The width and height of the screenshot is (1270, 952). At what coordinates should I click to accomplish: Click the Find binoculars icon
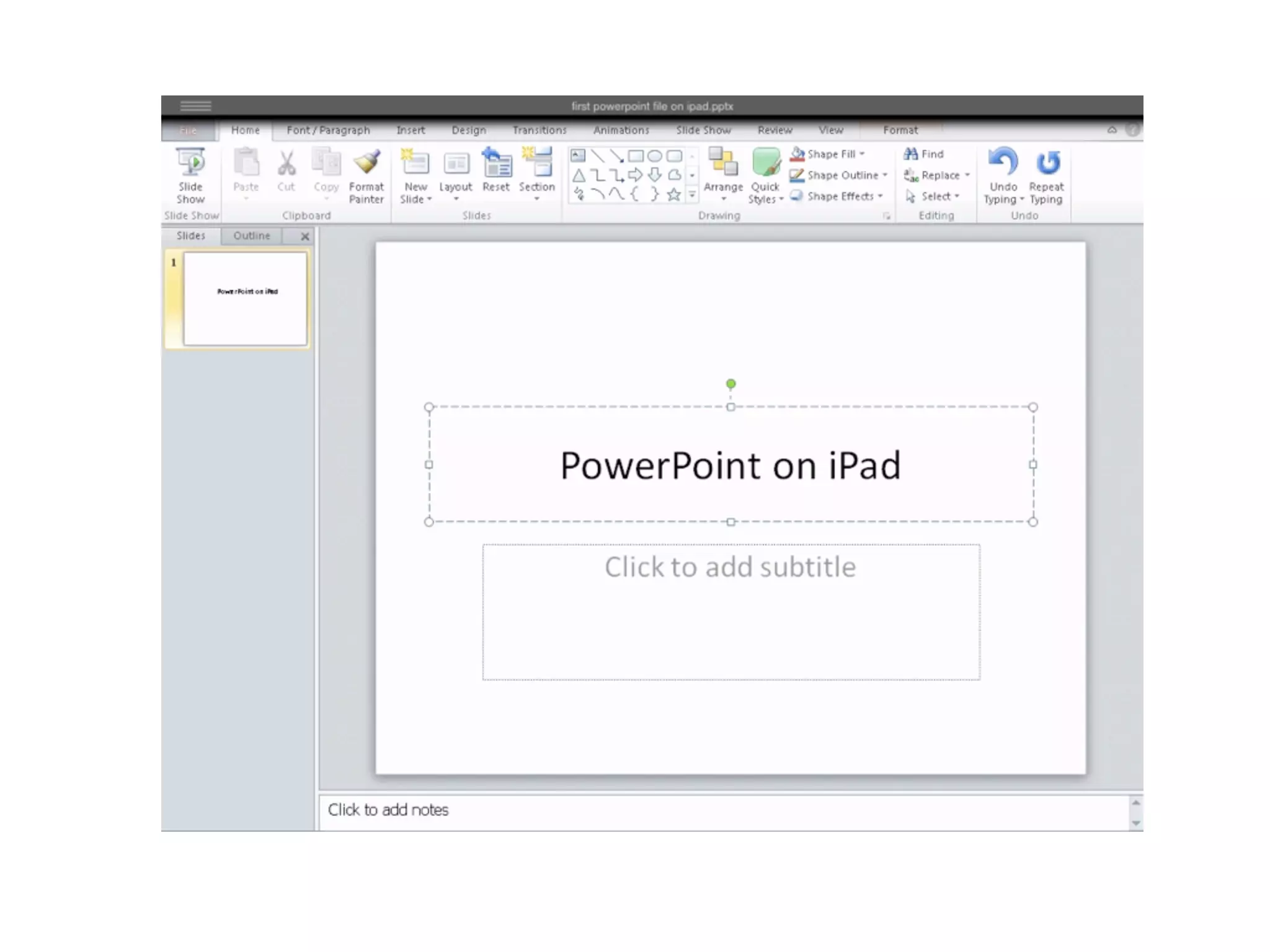point(911,154)
